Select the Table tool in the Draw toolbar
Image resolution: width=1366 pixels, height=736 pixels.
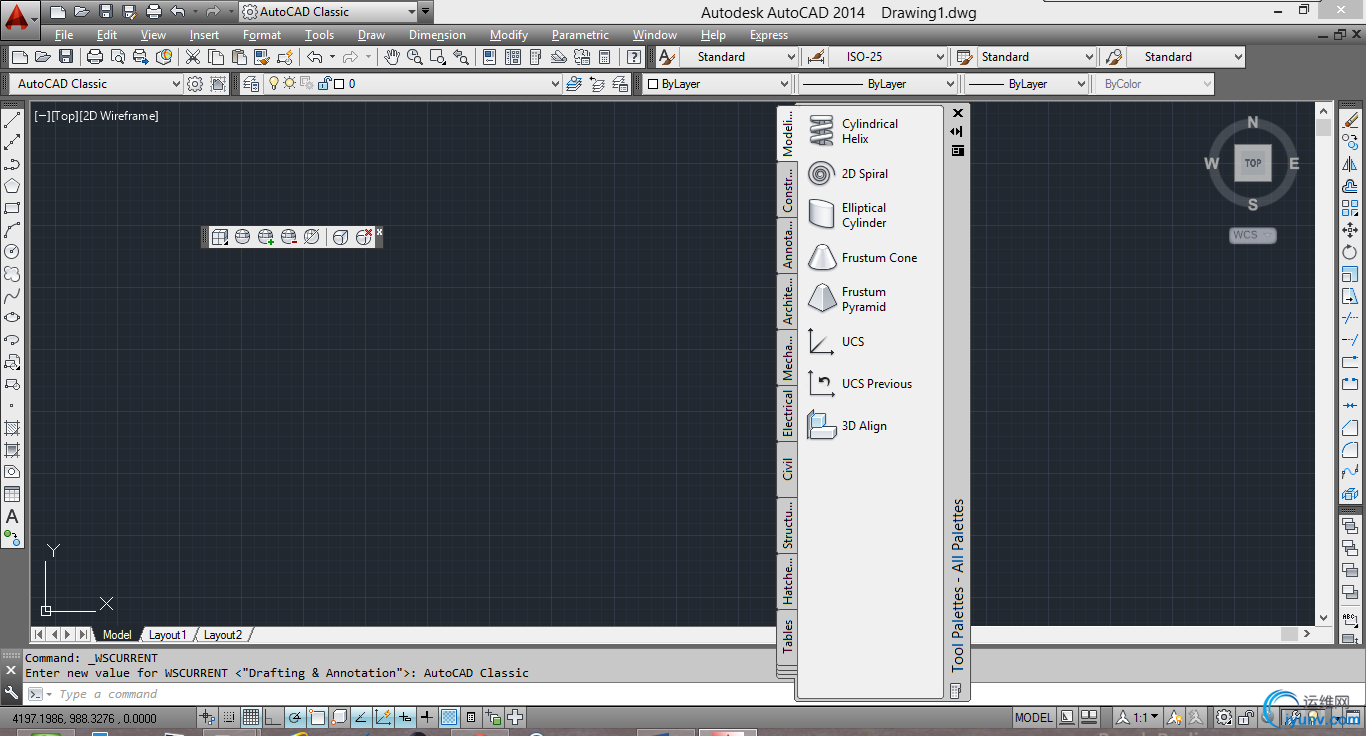[x=12, y=494]
